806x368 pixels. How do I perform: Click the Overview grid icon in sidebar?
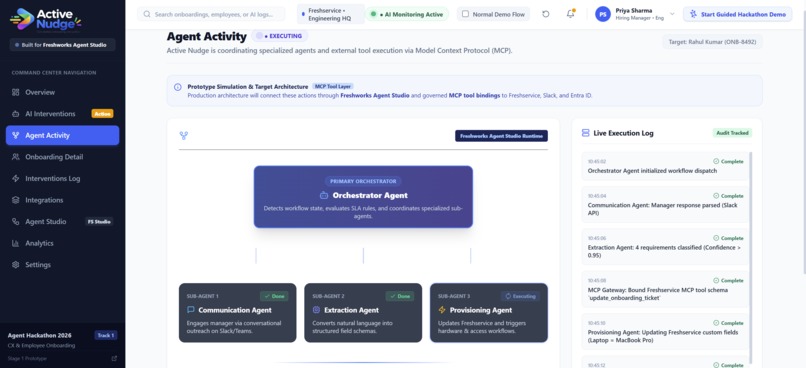point(15,93)
